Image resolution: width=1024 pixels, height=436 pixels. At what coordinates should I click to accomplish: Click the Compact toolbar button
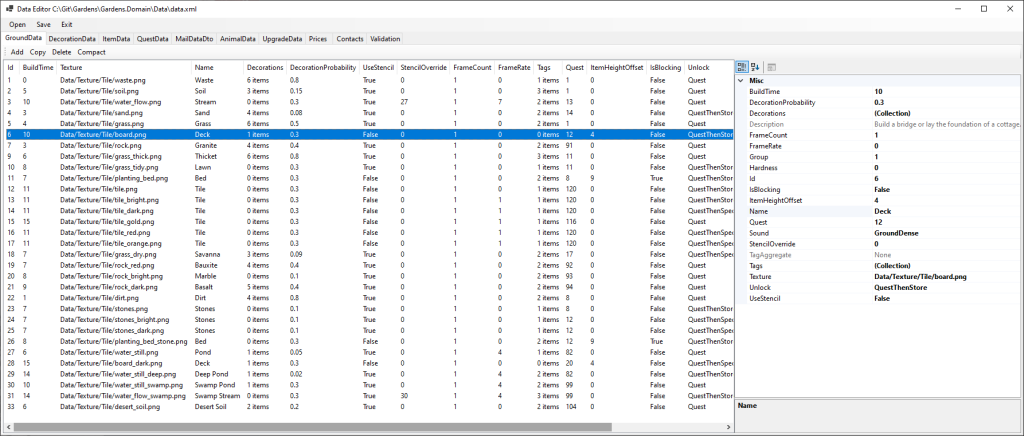coord(91,52)
